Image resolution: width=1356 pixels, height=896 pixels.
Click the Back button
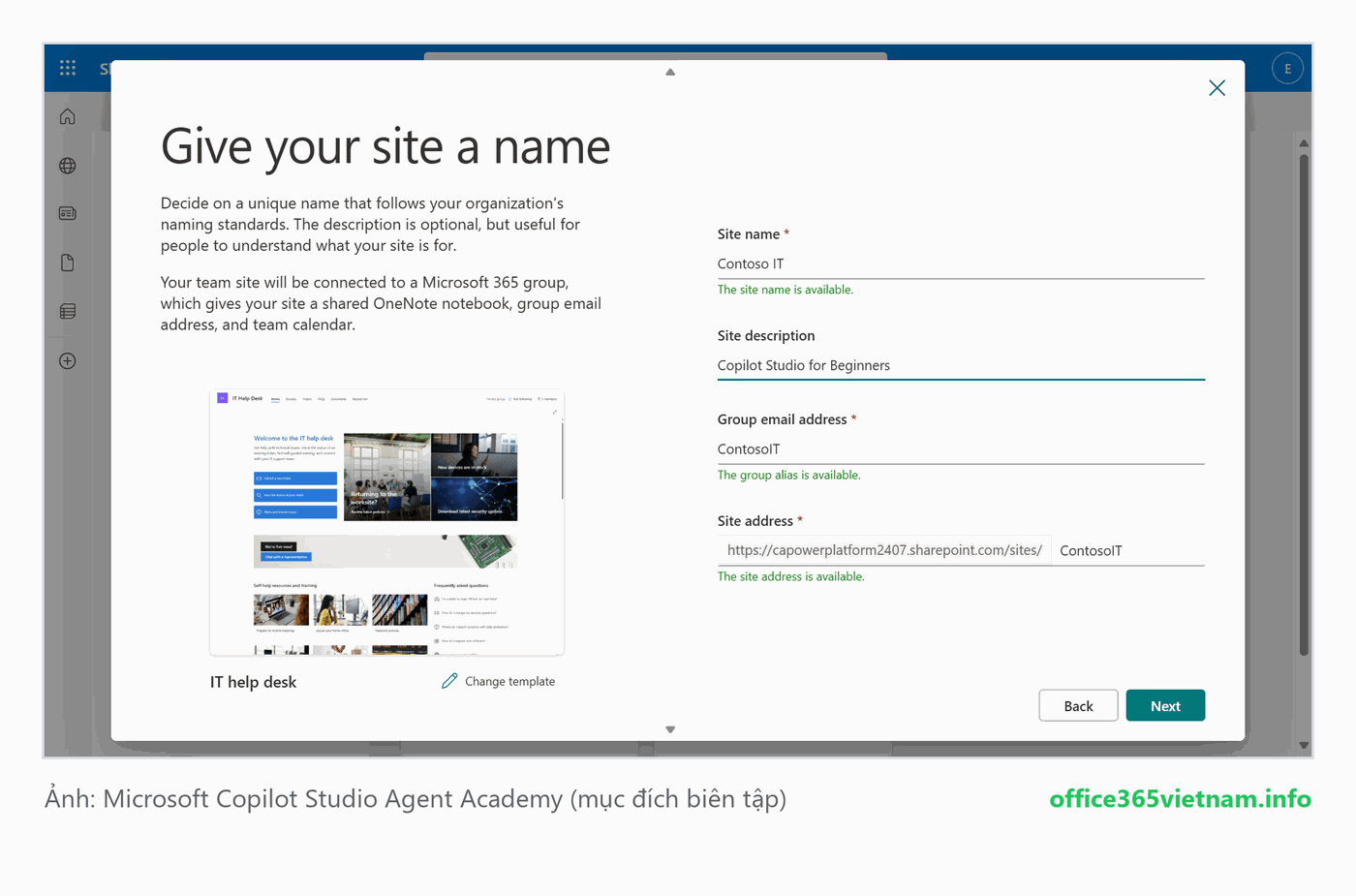point(1078,706)
